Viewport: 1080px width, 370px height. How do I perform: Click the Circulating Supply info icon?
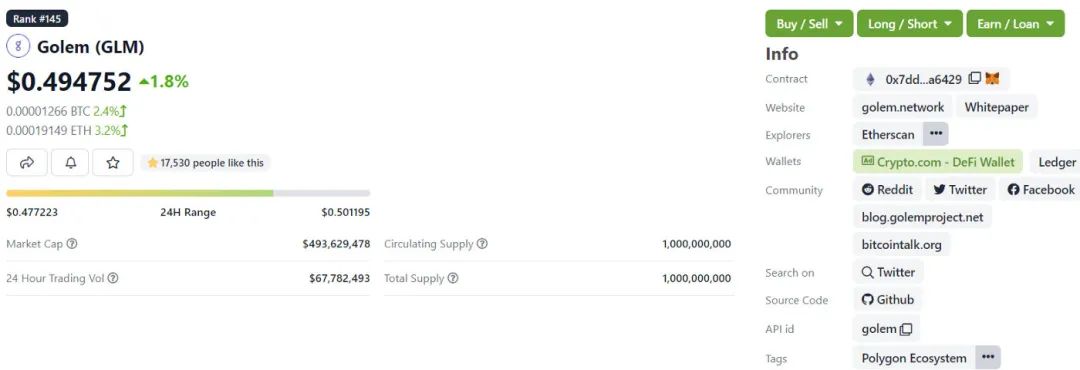482,244
